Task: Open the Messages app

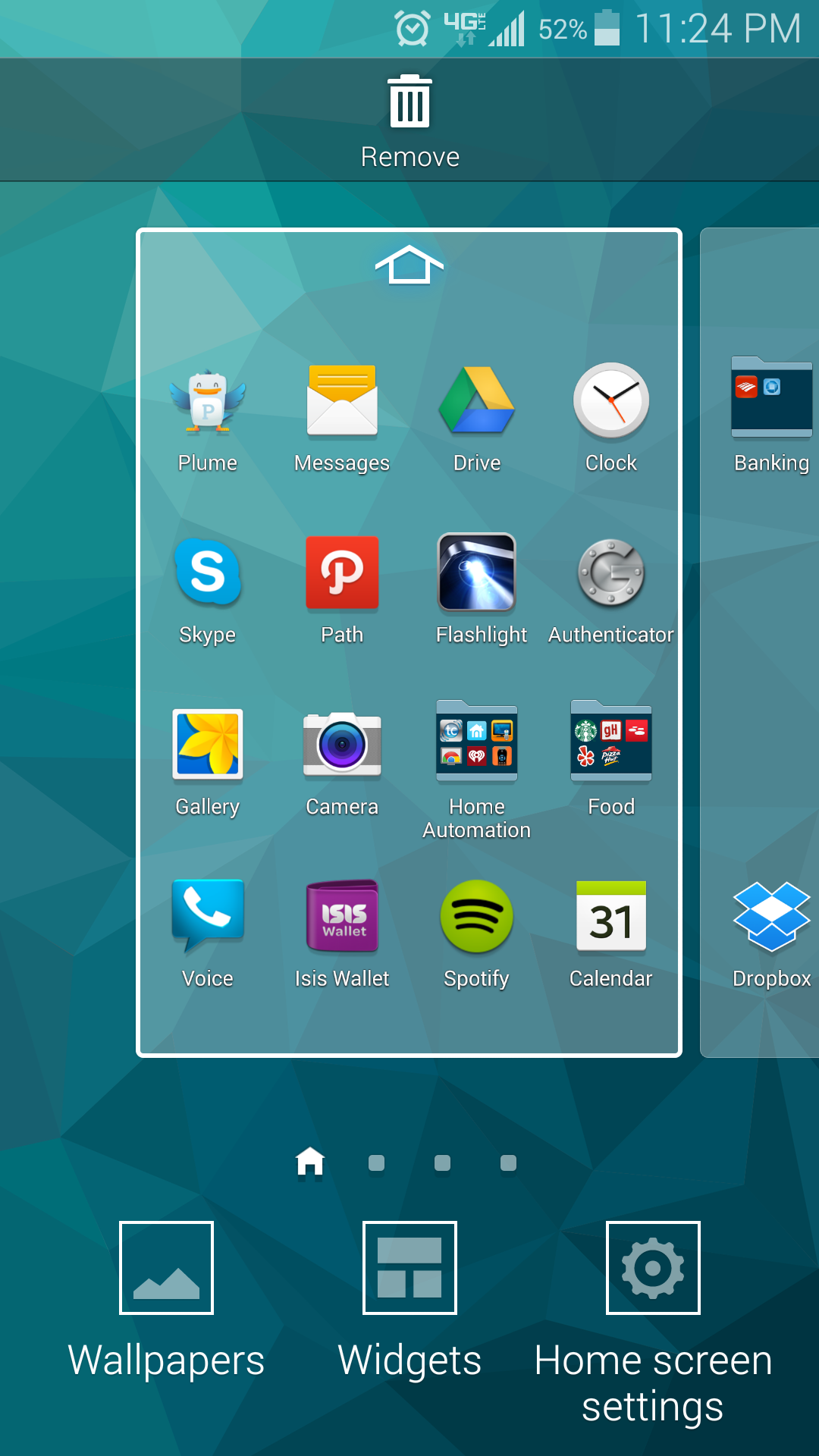Action: [x=342, y=401]
